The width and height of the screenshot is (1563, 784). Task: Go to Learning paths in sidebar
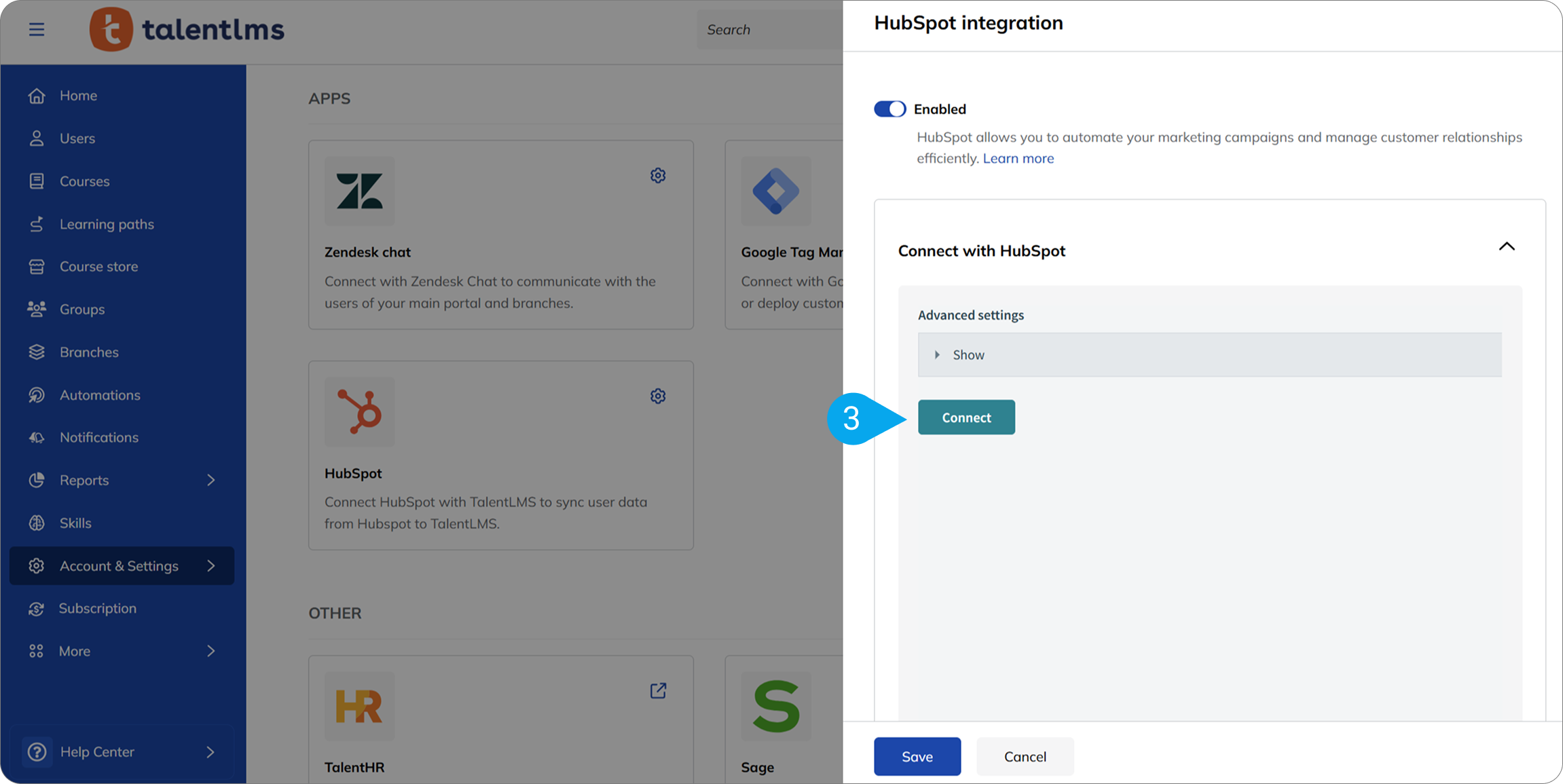click(x=107, y=224)
